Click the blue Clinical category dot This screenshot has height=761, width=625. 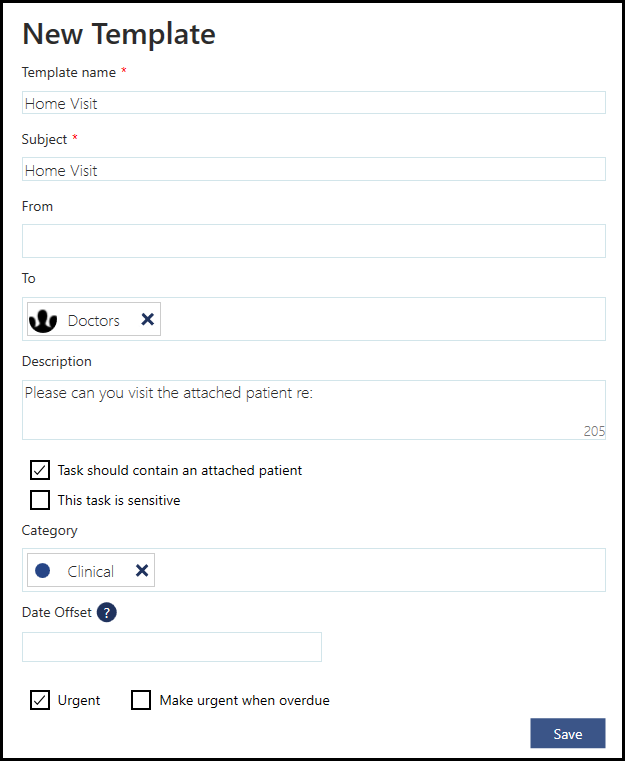click(43, 571)
